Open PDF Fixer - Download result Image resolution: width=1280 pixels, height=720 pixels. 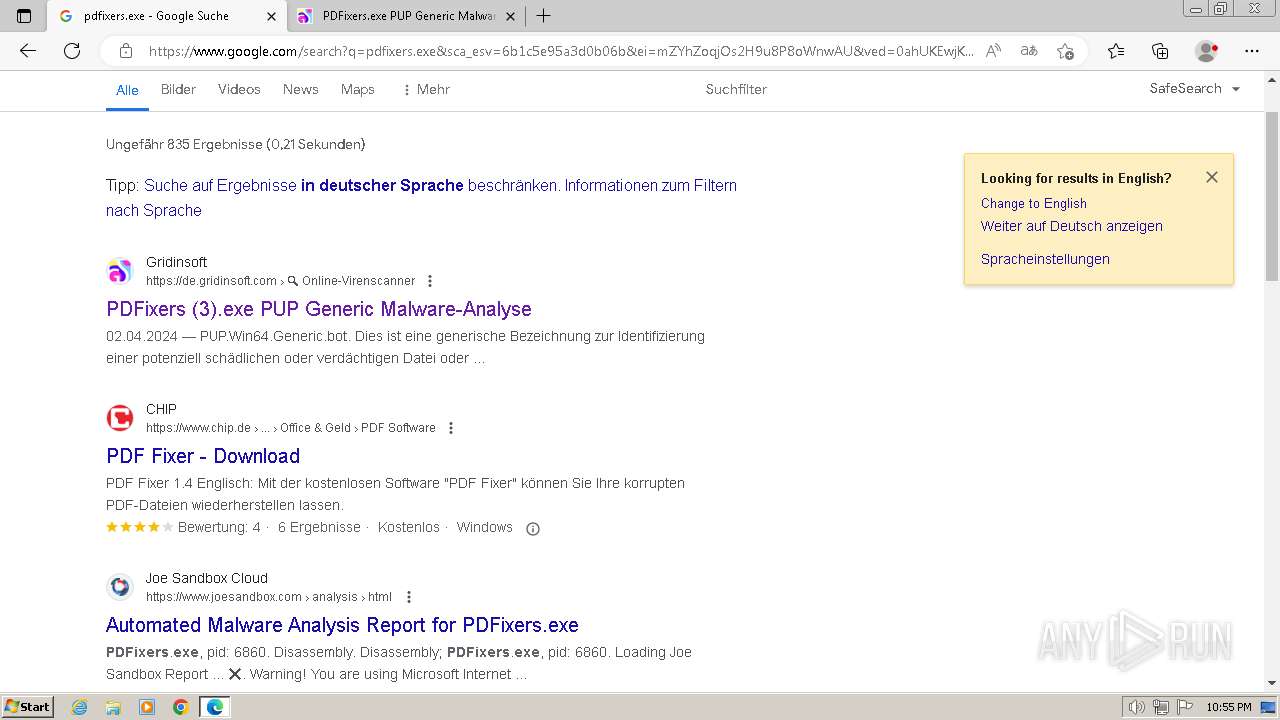click(x=203, y=456)
